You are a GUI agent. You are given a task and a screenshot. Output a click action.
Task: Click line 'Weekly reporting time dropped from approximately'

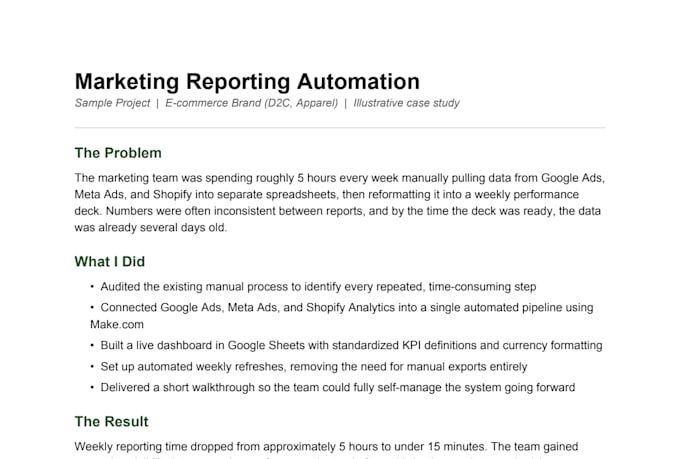(326, 447)
